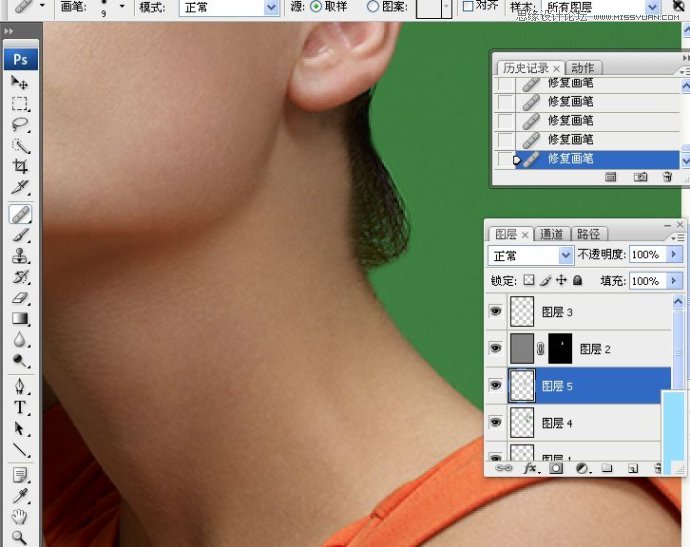Open the 样本 sample dropdown
The image size is (690, 547).
tap(652, 7)
